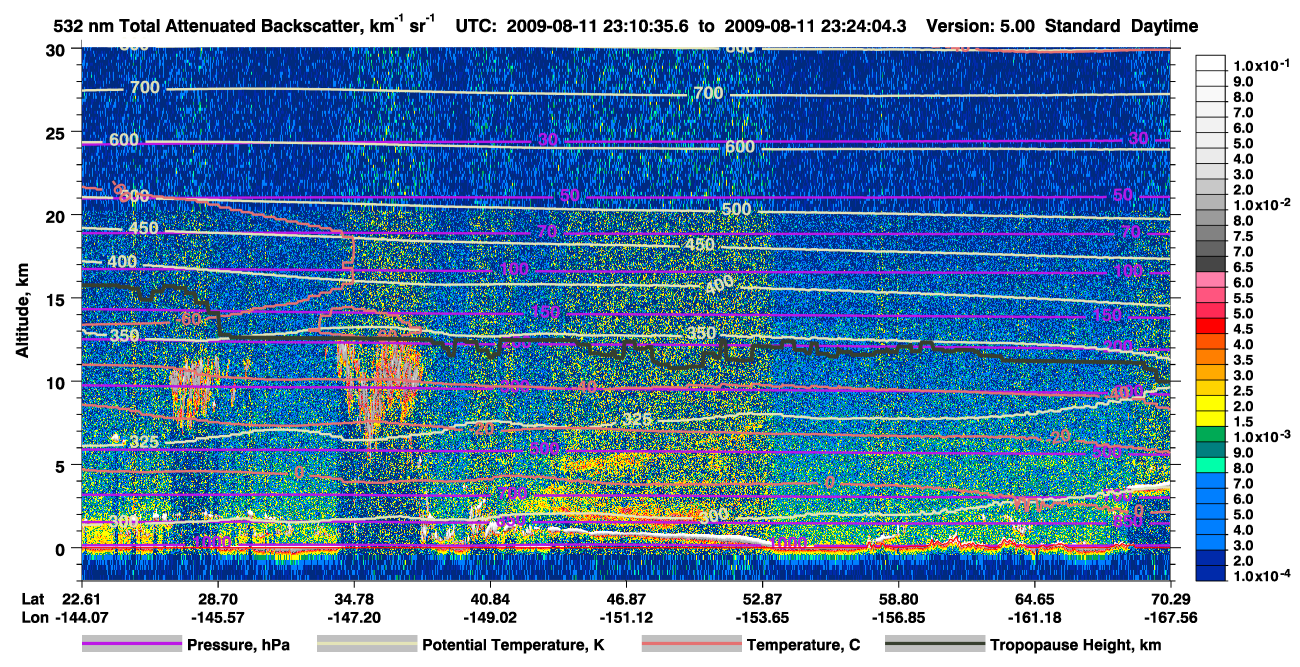
Task: Click the colorbar label 6.5
Action: (1242, 266)
